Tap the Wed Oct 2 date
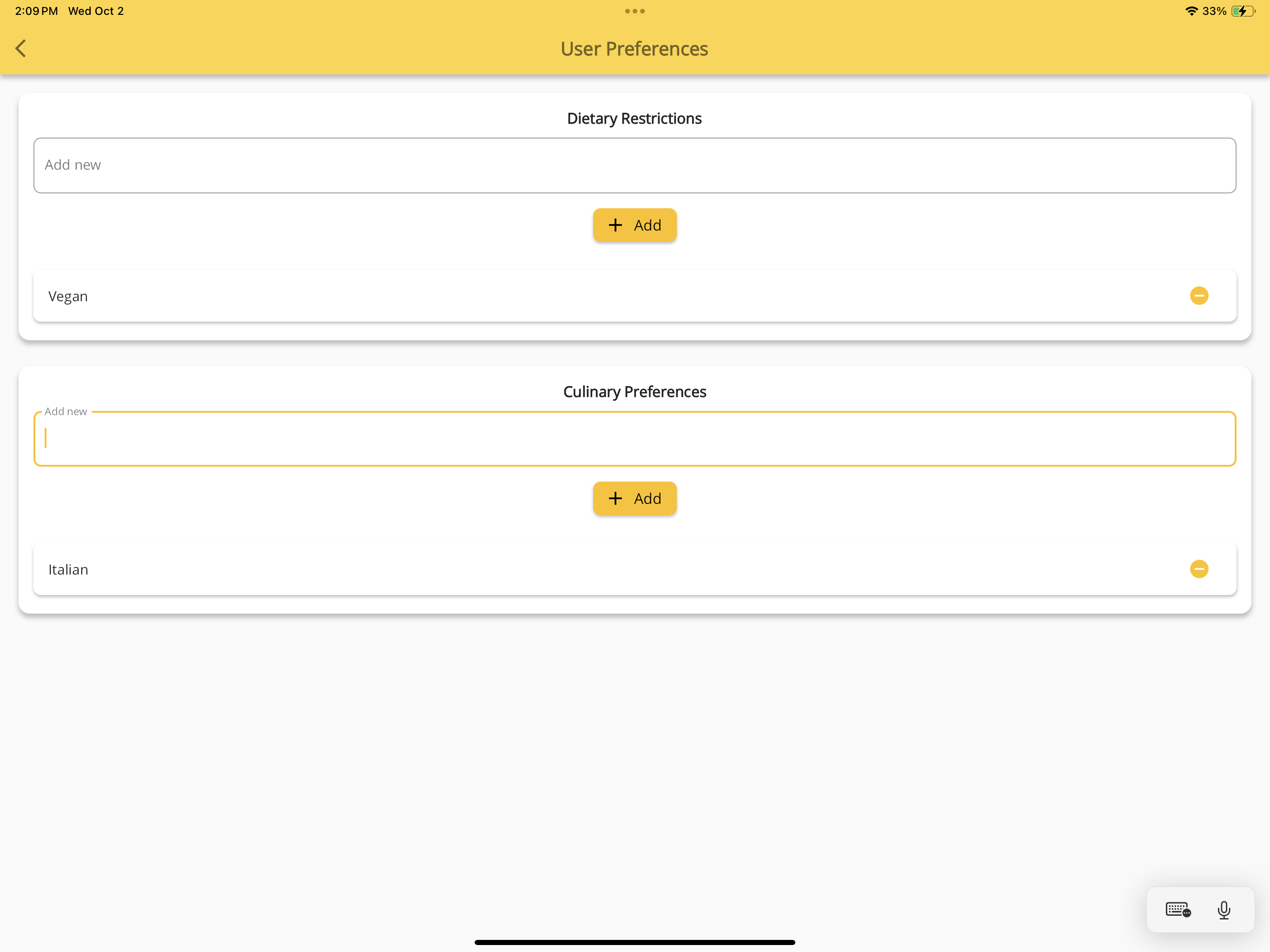 tap(96, 11)
